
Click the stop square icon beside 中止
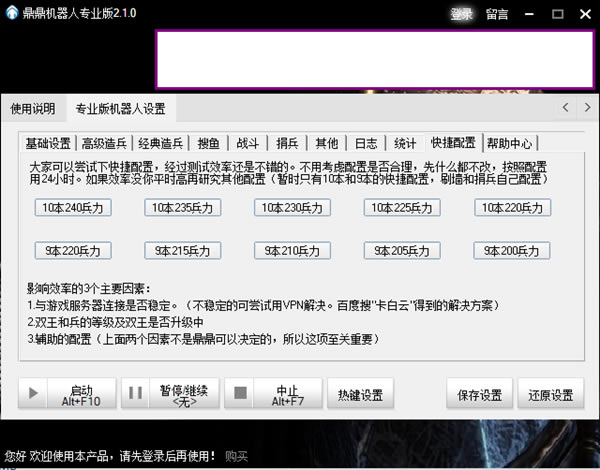pos(240,393)
